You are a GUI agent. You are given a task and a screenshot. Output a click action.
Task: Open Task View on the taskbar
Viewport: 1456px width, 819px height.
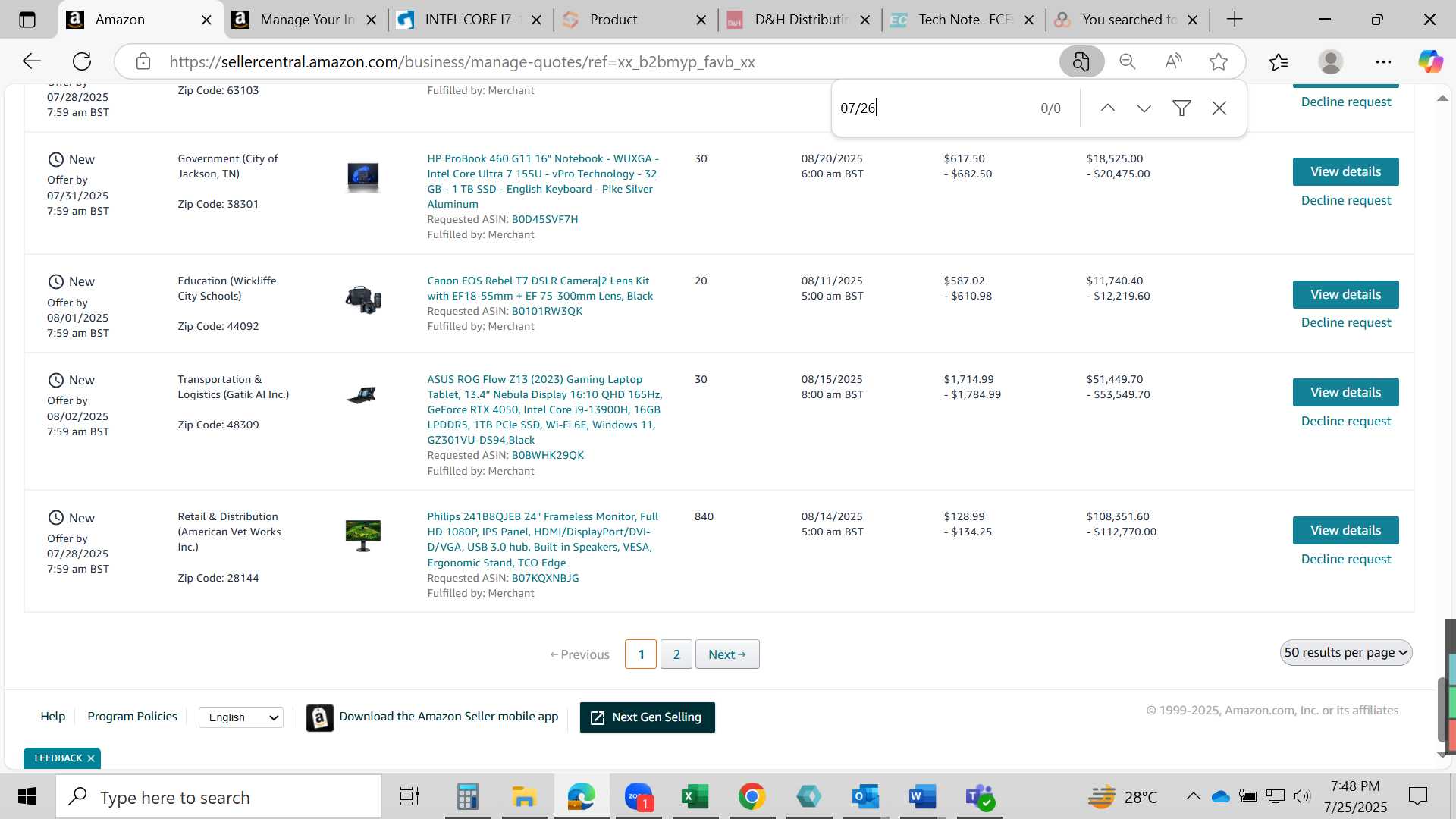409,797
